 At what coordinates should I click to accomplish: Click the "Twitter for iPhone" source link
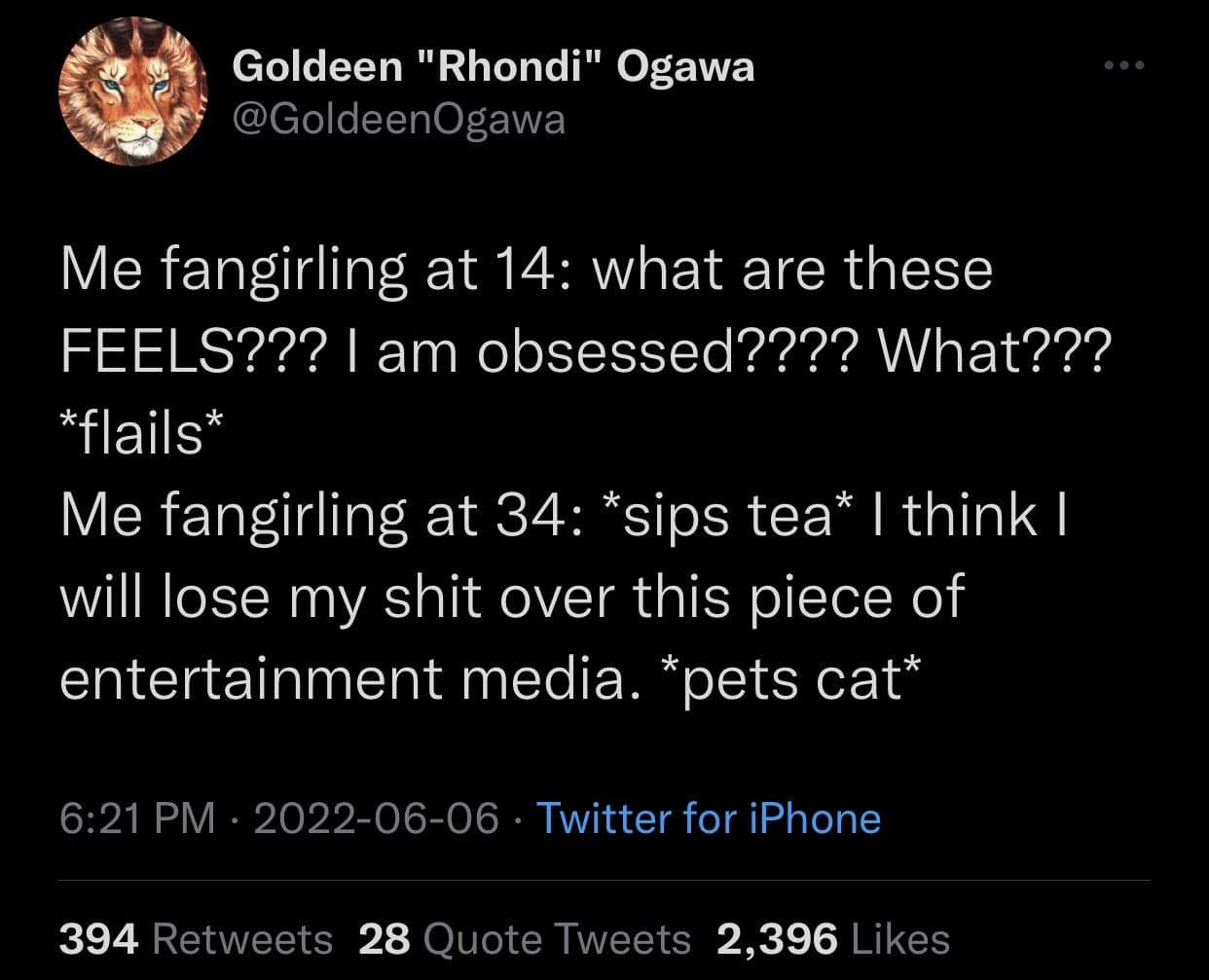coord(708,817)
